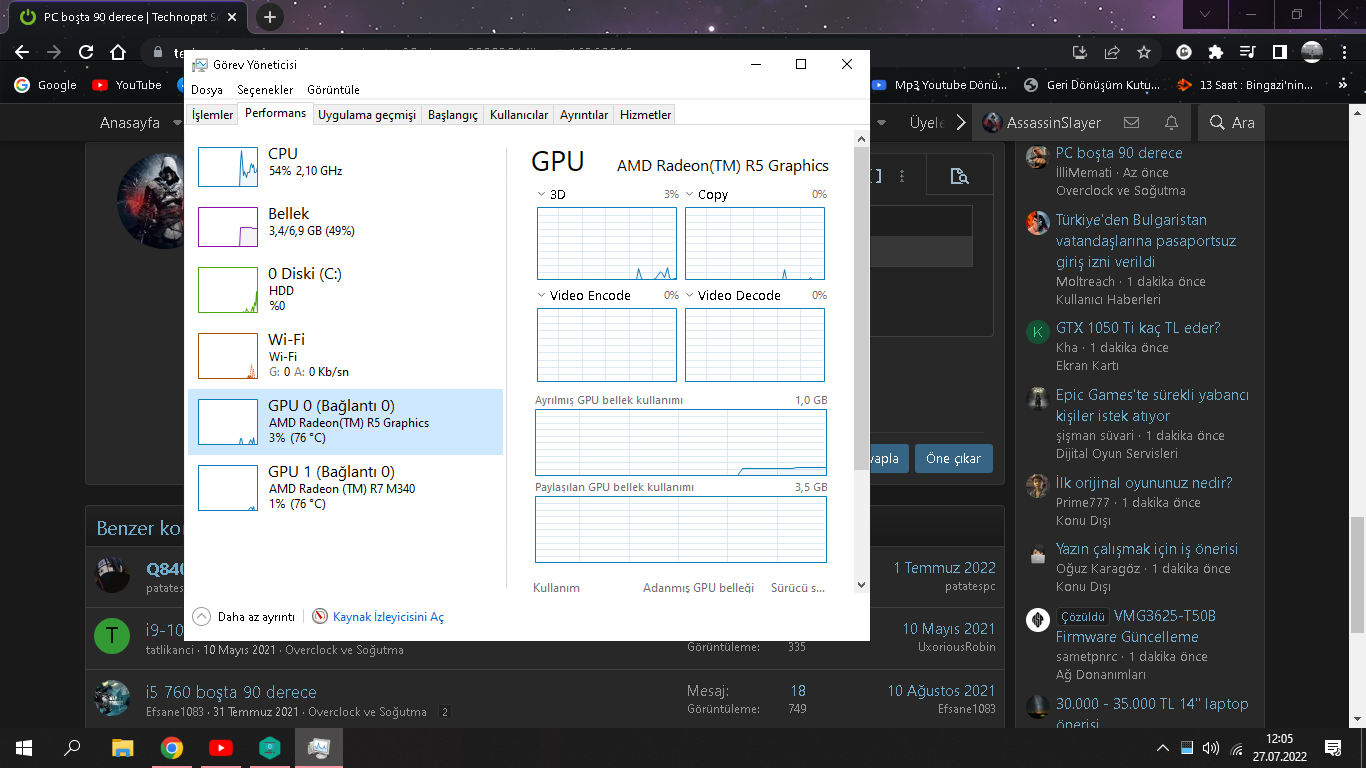
Task: Open the Copy engine graph dropdown
Action: coord(690,194)
